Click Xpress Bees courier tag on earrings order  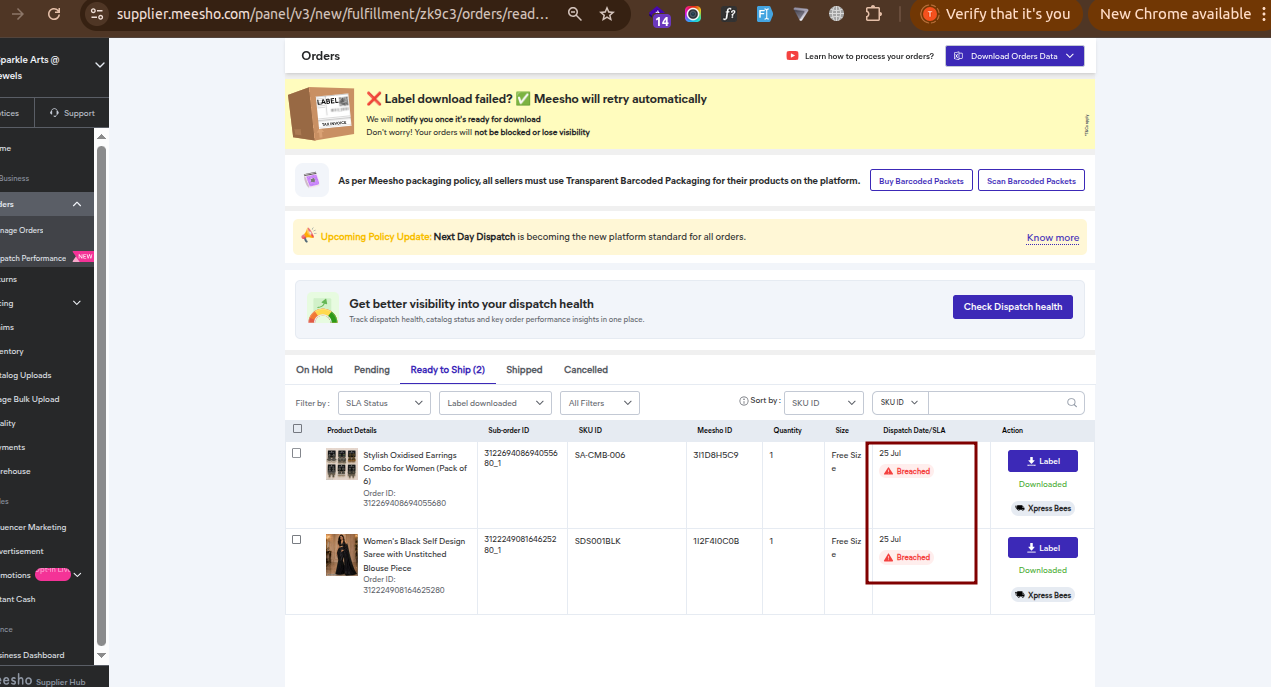(1042, 508)
